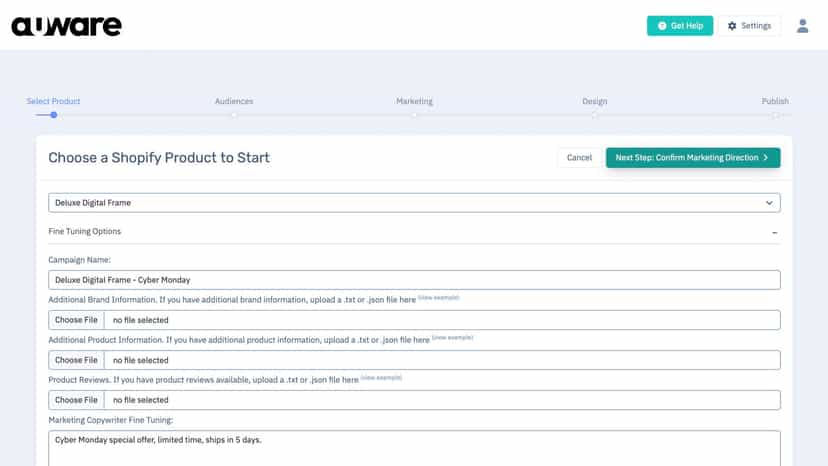Click the Get Help question icon

point(662,26)
